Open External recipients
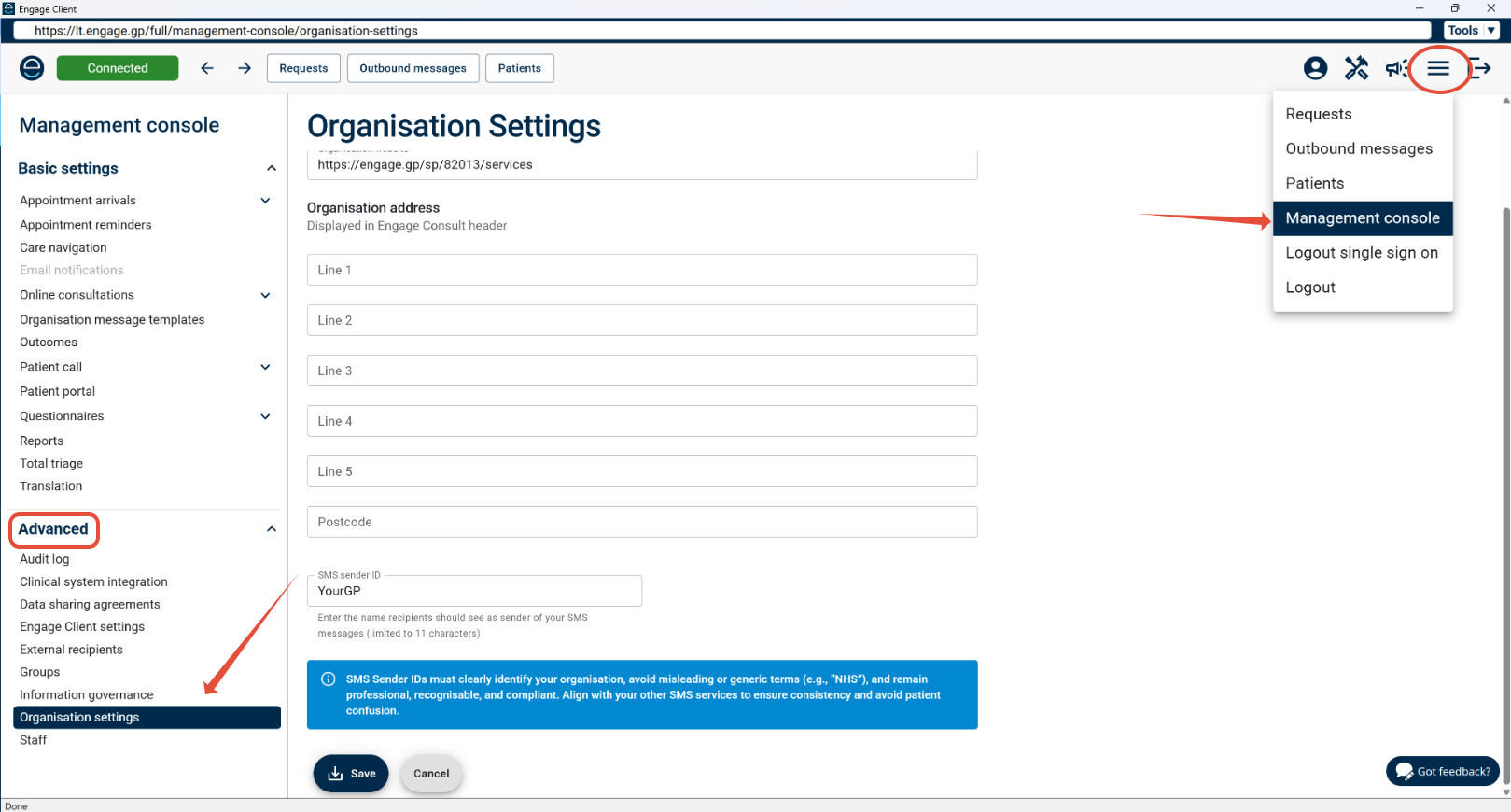Viewport: 1511px width, 812px height. pyautogui.click(x=72, y=650)
